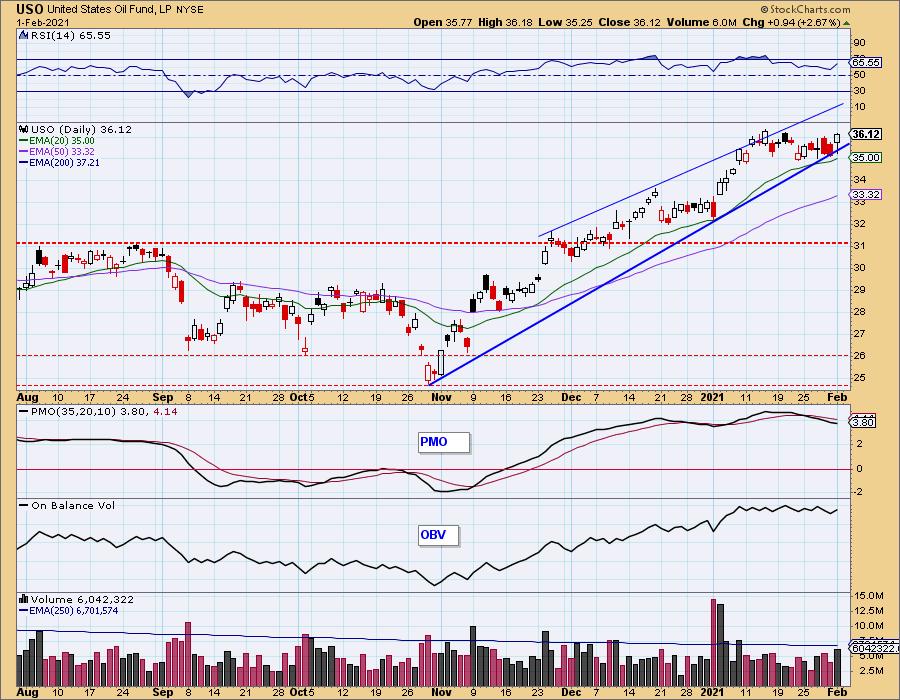Click the Sep label beneath the volume panel
This screenshot has height=700, width=900.
[x=163, y=692]
